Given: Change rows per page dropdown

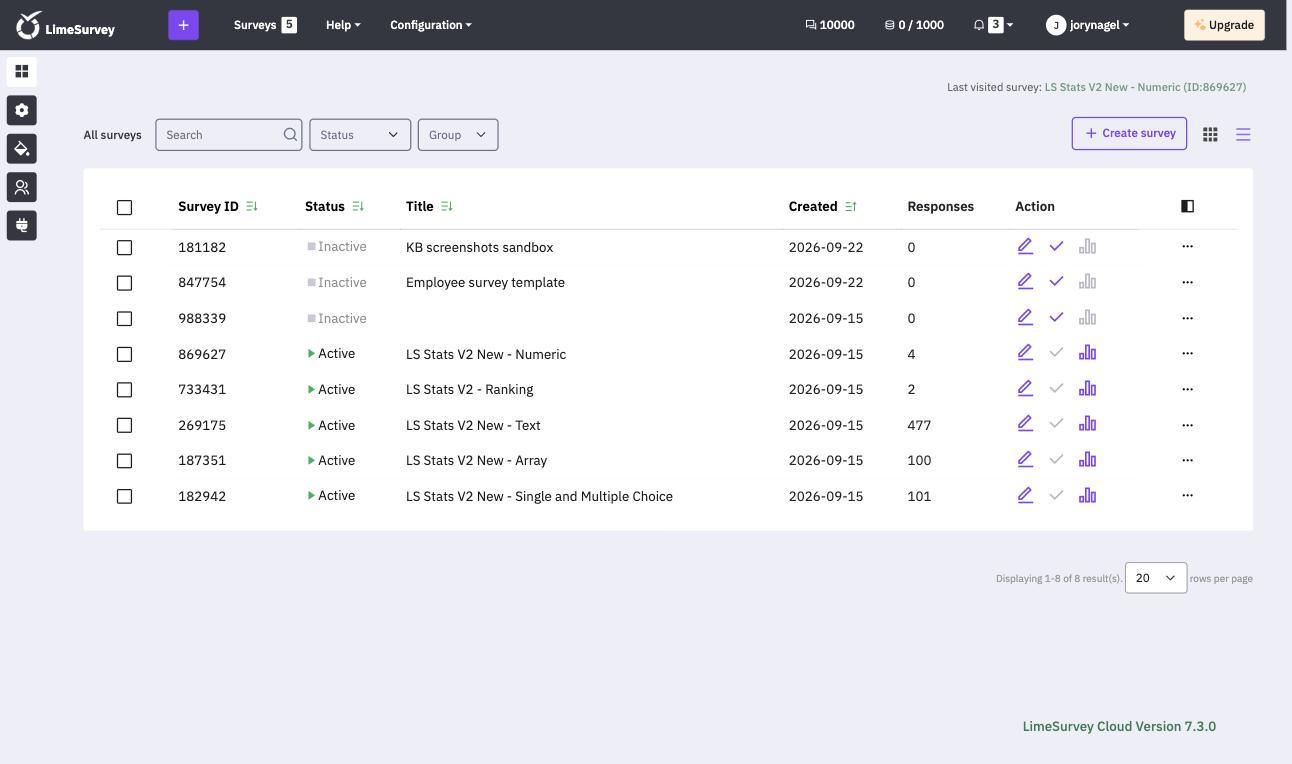Looking at the screenshot, I should [1156, 578].
